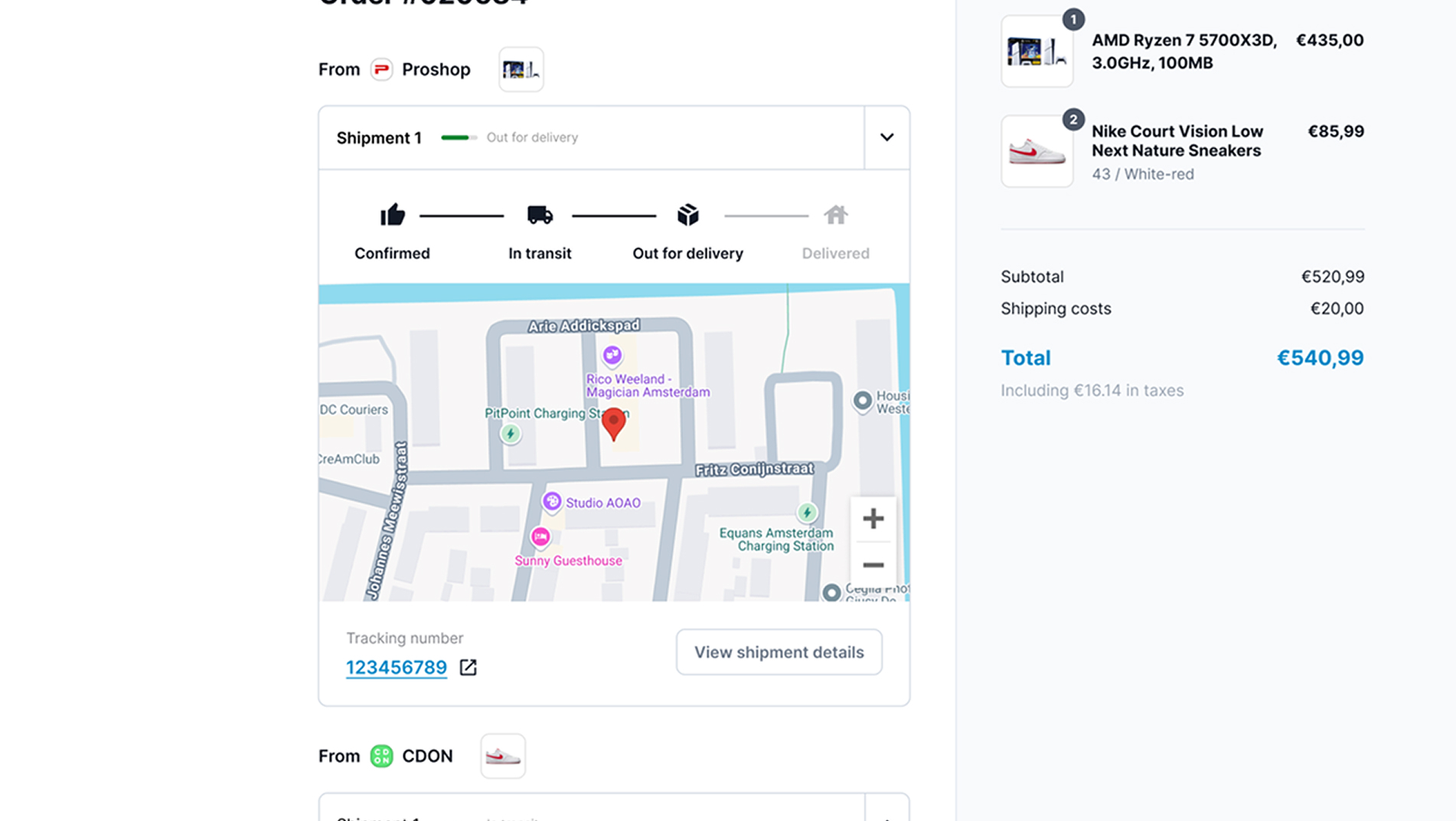Viewport: 1456px width, 821px height.
Task: Zoom out on the map
Action: (873, 565)
